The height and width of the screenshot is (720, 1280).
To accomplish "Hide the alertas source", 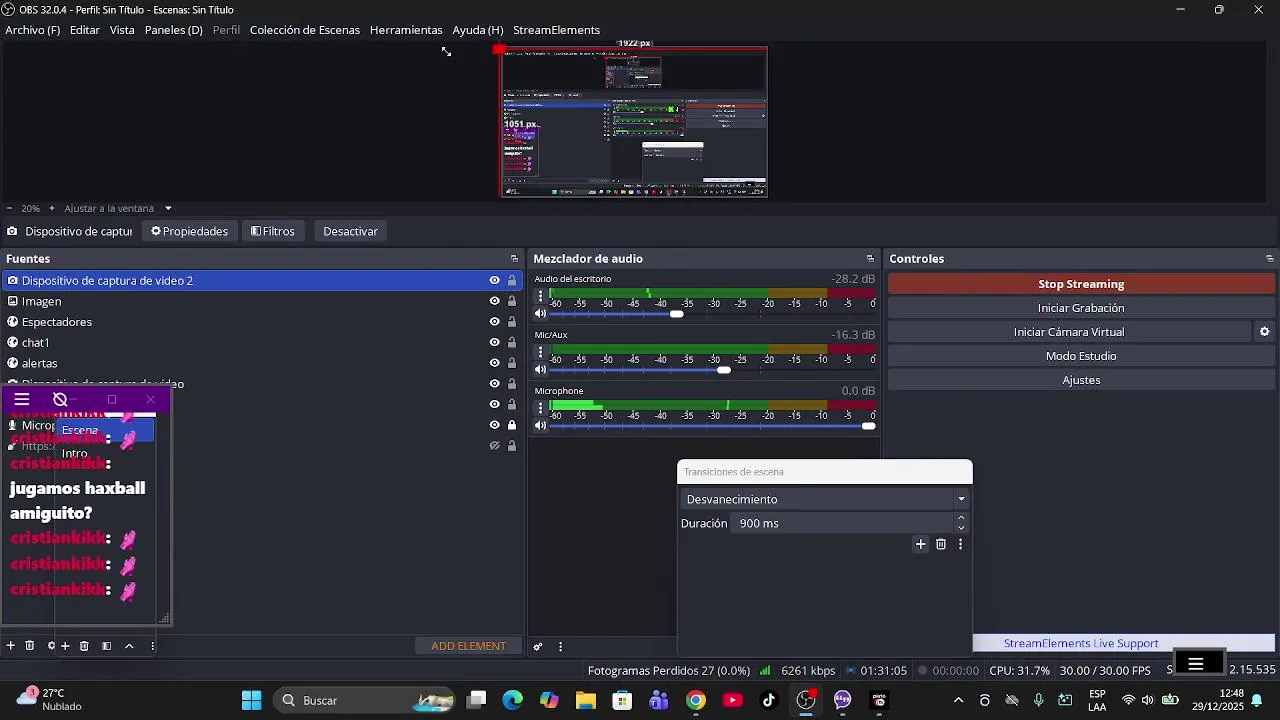I will 494,363.
